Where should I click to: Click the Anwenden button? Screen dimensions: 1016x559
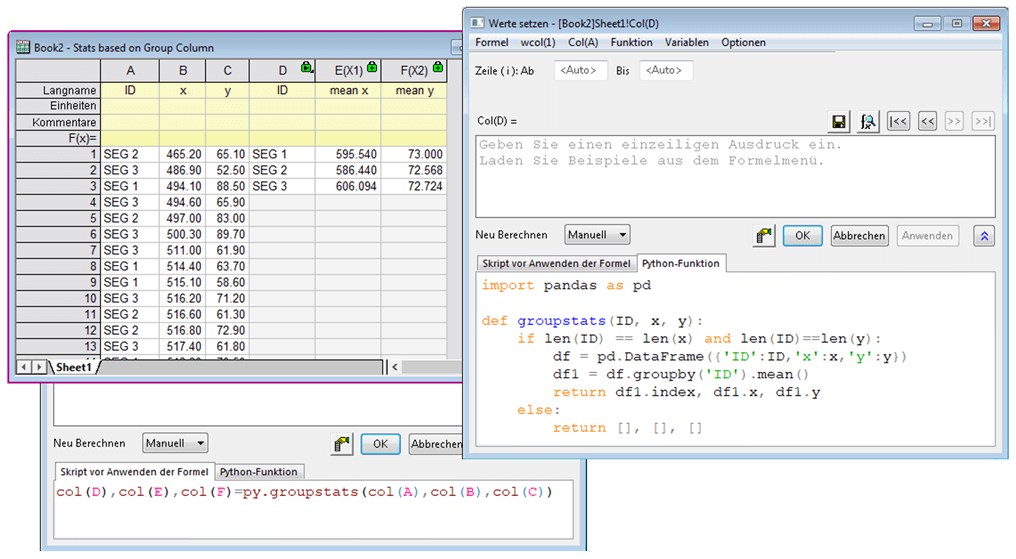point(927,236)
